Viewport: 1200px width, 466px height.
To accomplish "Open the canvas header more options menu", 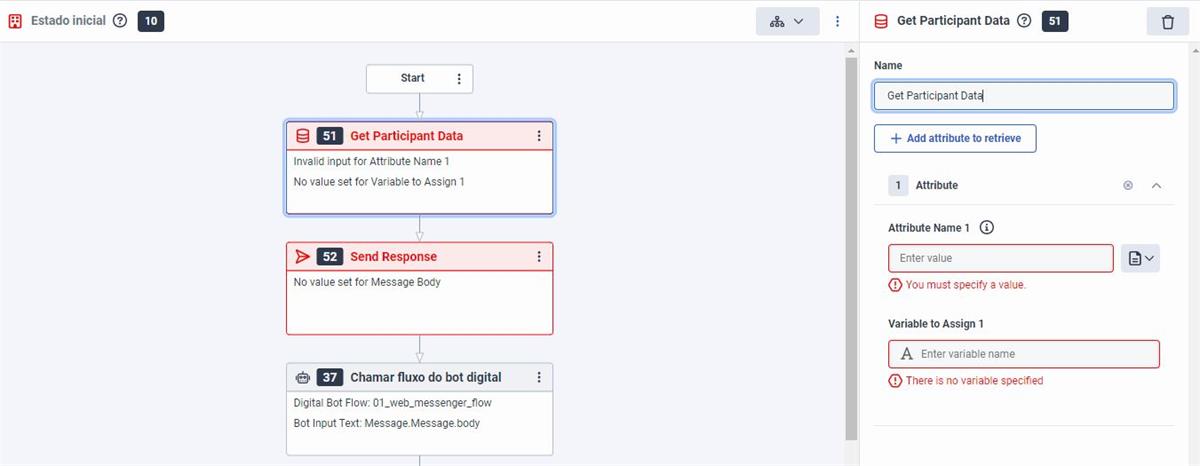I will coord(837,21).
